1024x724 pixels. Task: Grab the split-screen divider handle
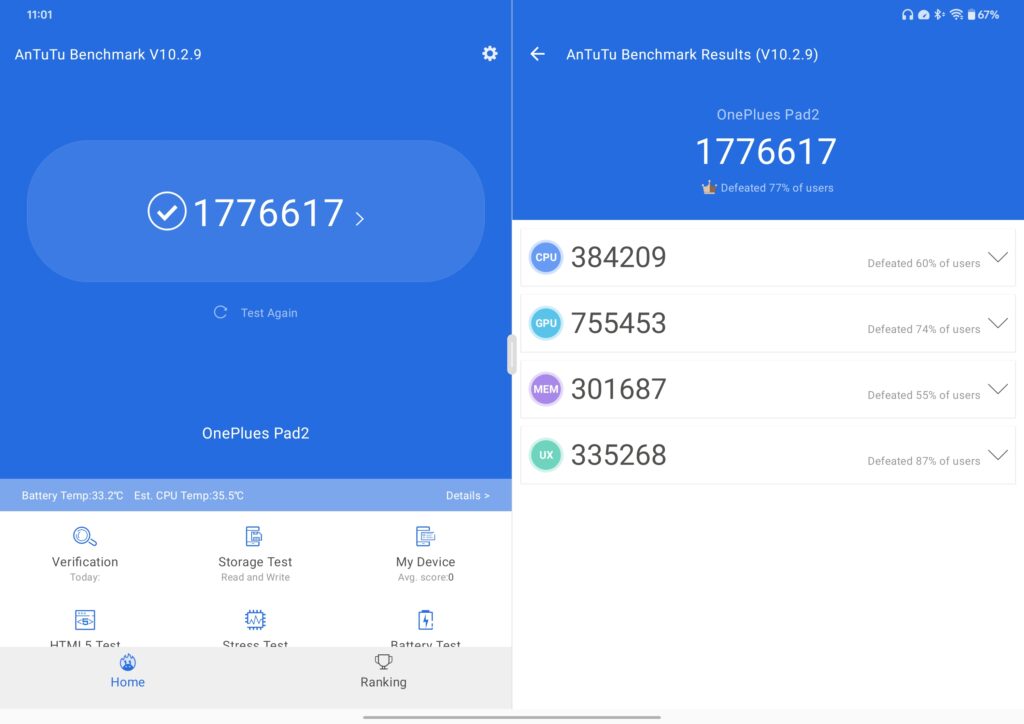511,354
